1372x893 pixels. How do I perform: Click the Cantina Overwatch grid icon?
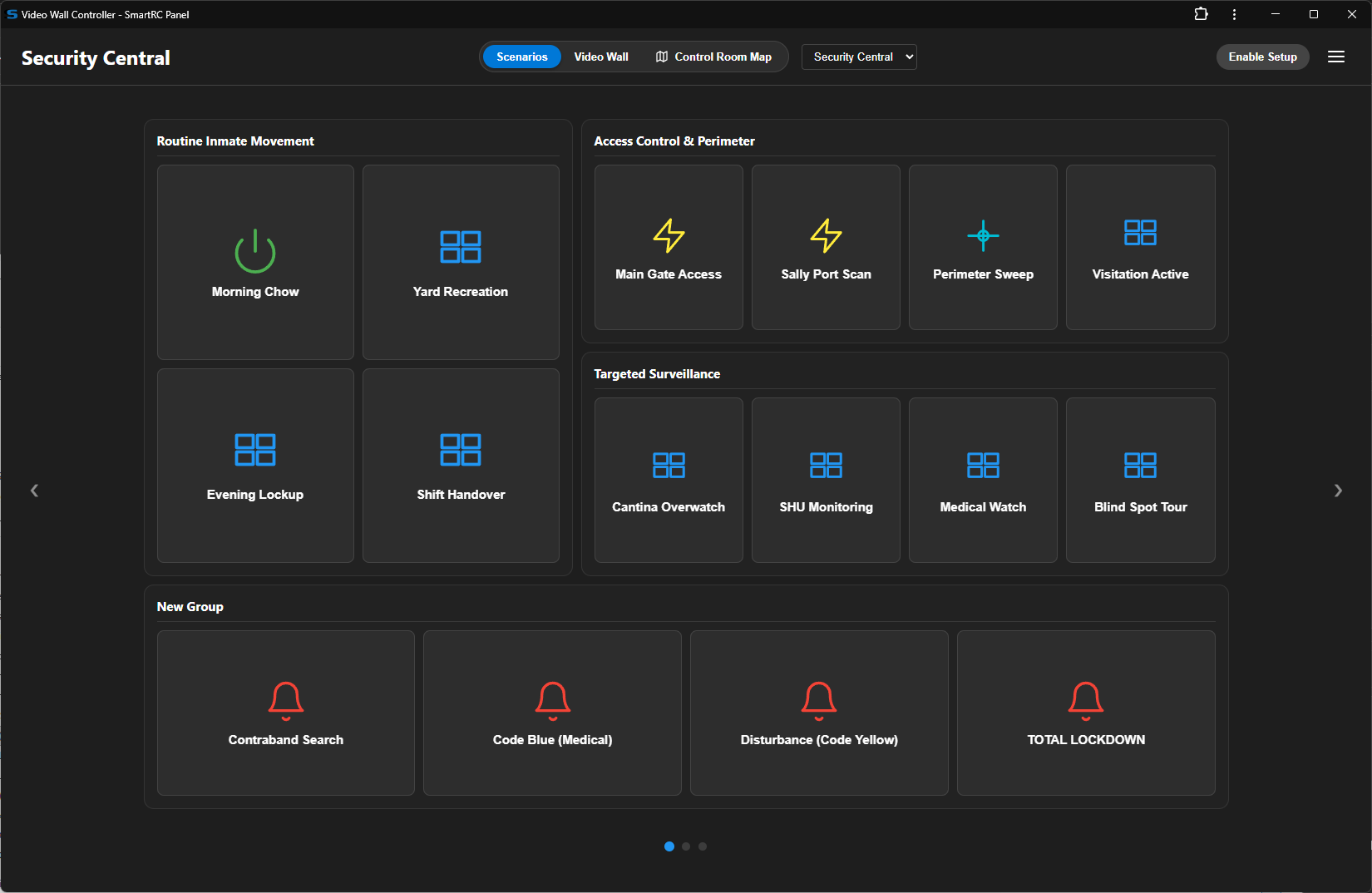669,466
